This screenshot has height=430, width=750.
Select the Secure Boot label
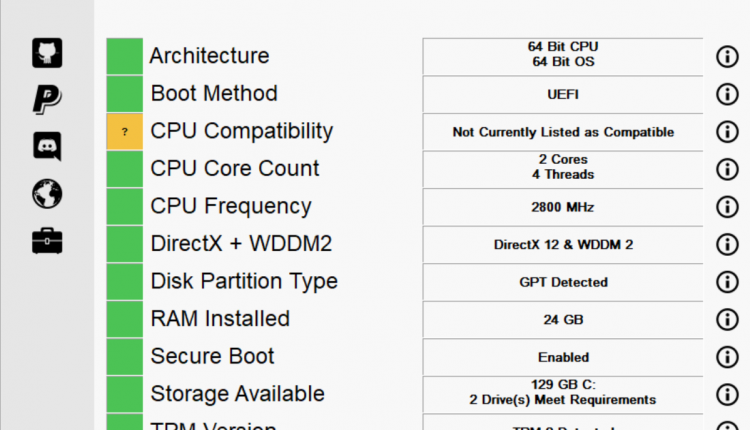click(213, 356)
